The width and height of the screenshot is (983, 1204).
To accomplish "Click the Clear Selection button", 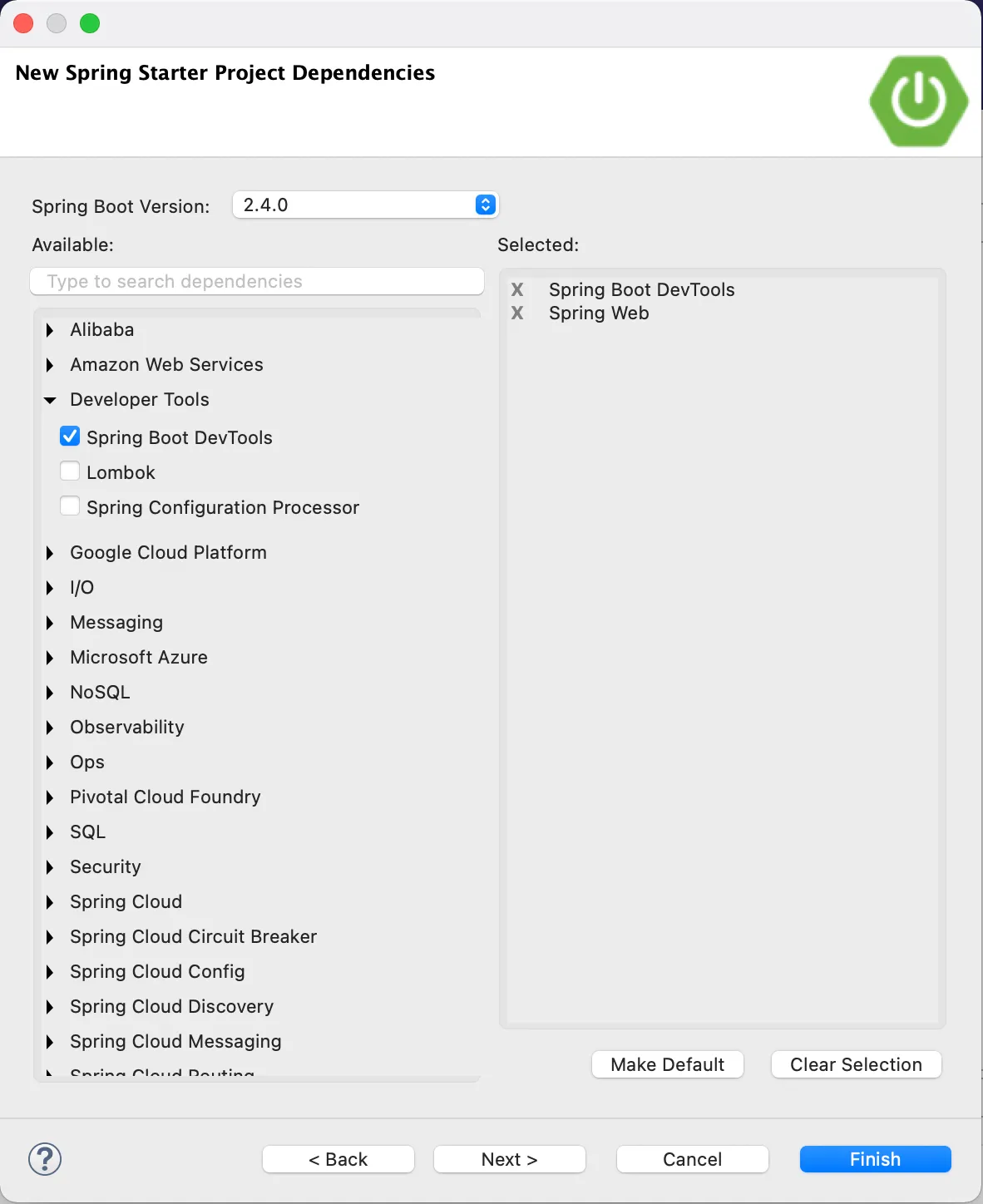I will pyautogui.click(x=856, y=1064).
